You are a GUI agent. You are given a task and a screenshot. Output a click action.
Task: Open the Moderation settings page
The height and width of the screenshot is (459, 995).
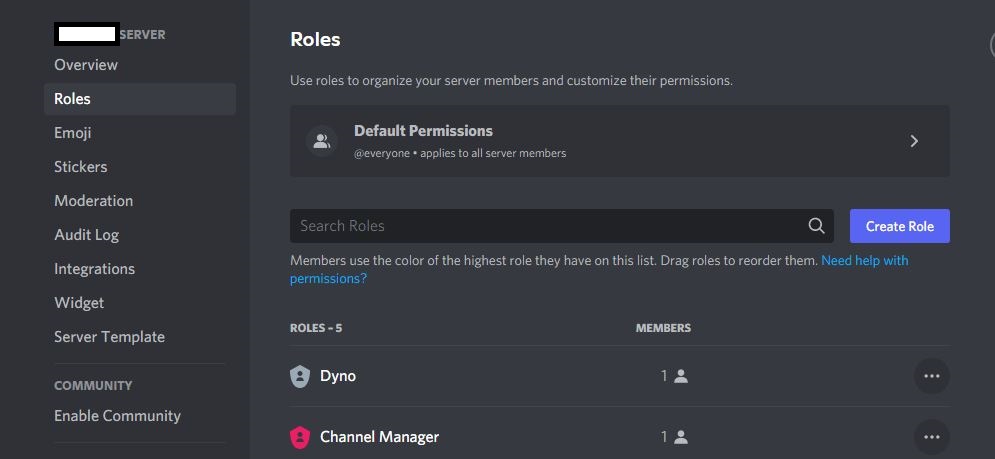pyautogui.click(x=94, y=201)
